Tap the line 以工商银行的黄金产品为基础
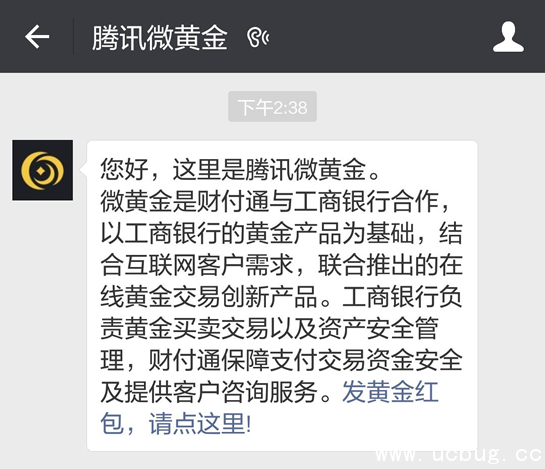Screen dimensions: 545x469 257,233
